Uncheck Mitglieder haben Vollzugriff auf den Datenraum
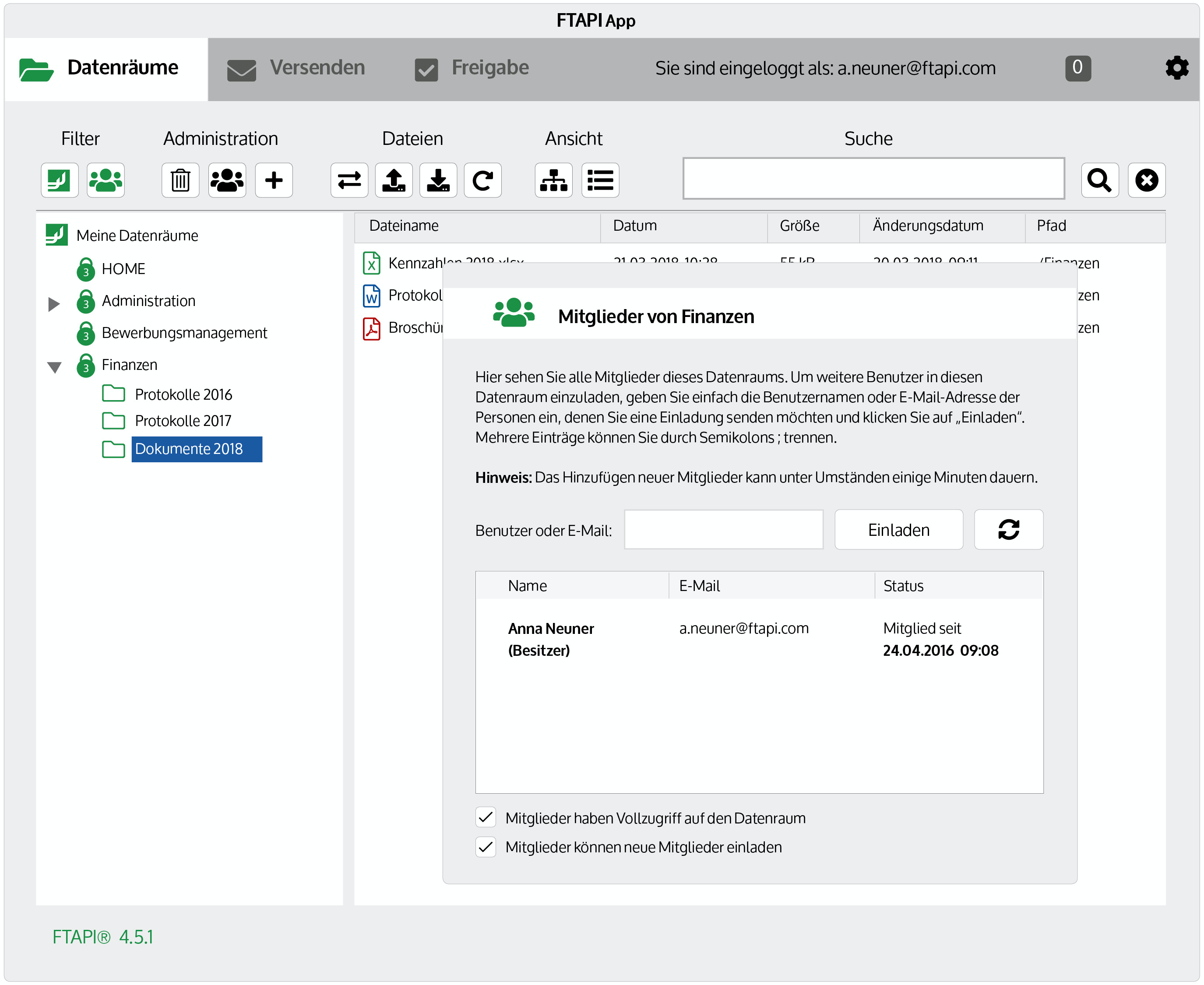This screenshot has height=985, width=1204. tap(486, 818)
